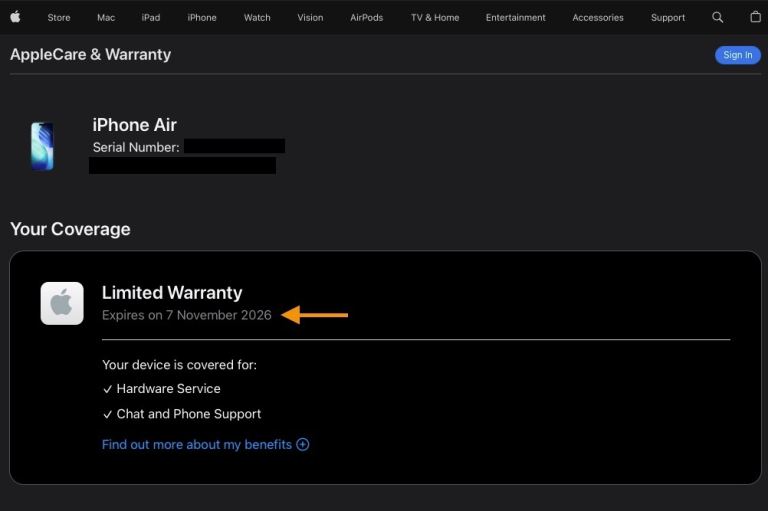Open the AirPods menu
The image size is (768, 511).
click(x=366, y=18)
